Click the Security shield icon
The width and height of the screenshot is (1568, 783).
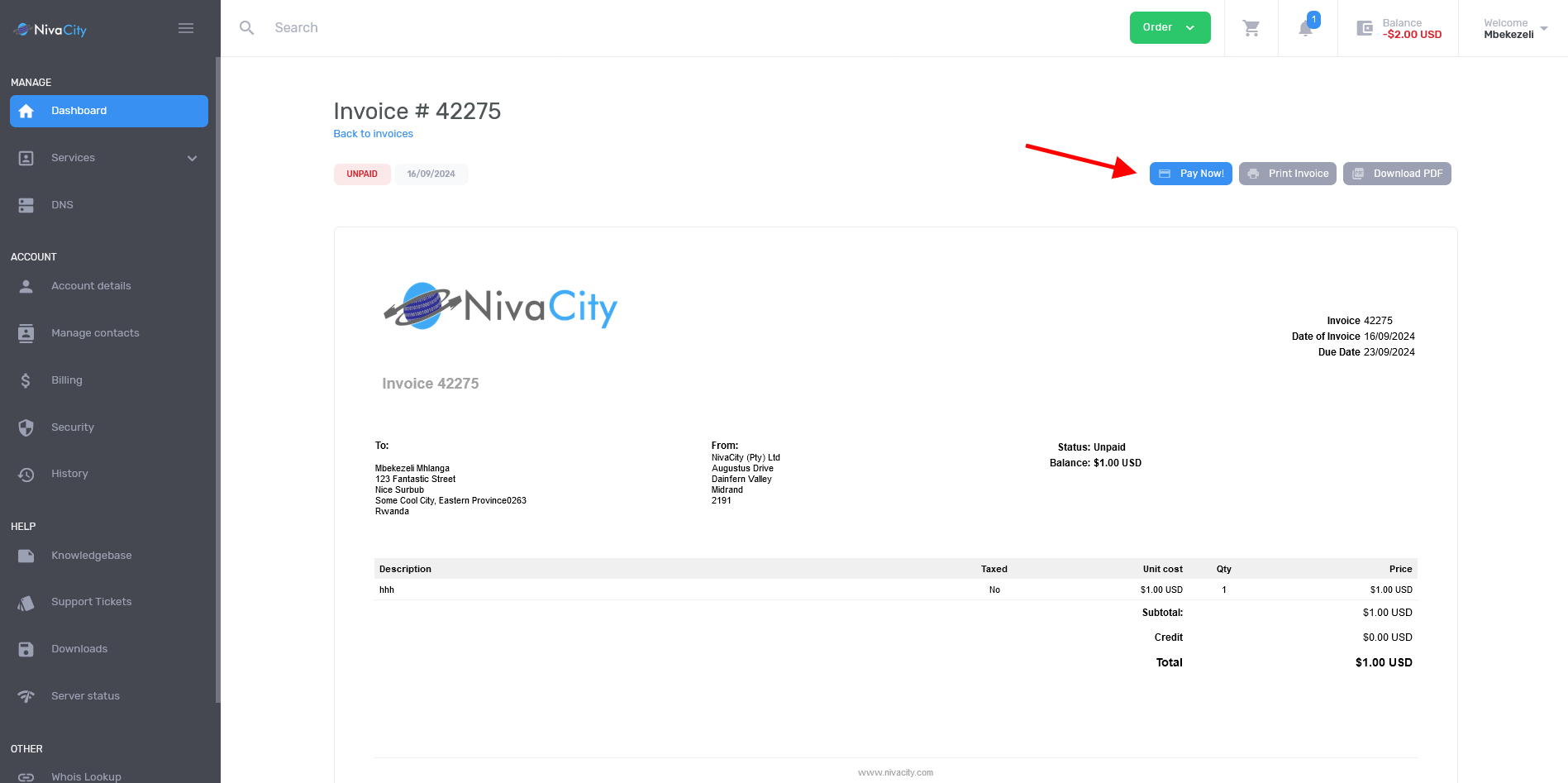tap(26, 427)
